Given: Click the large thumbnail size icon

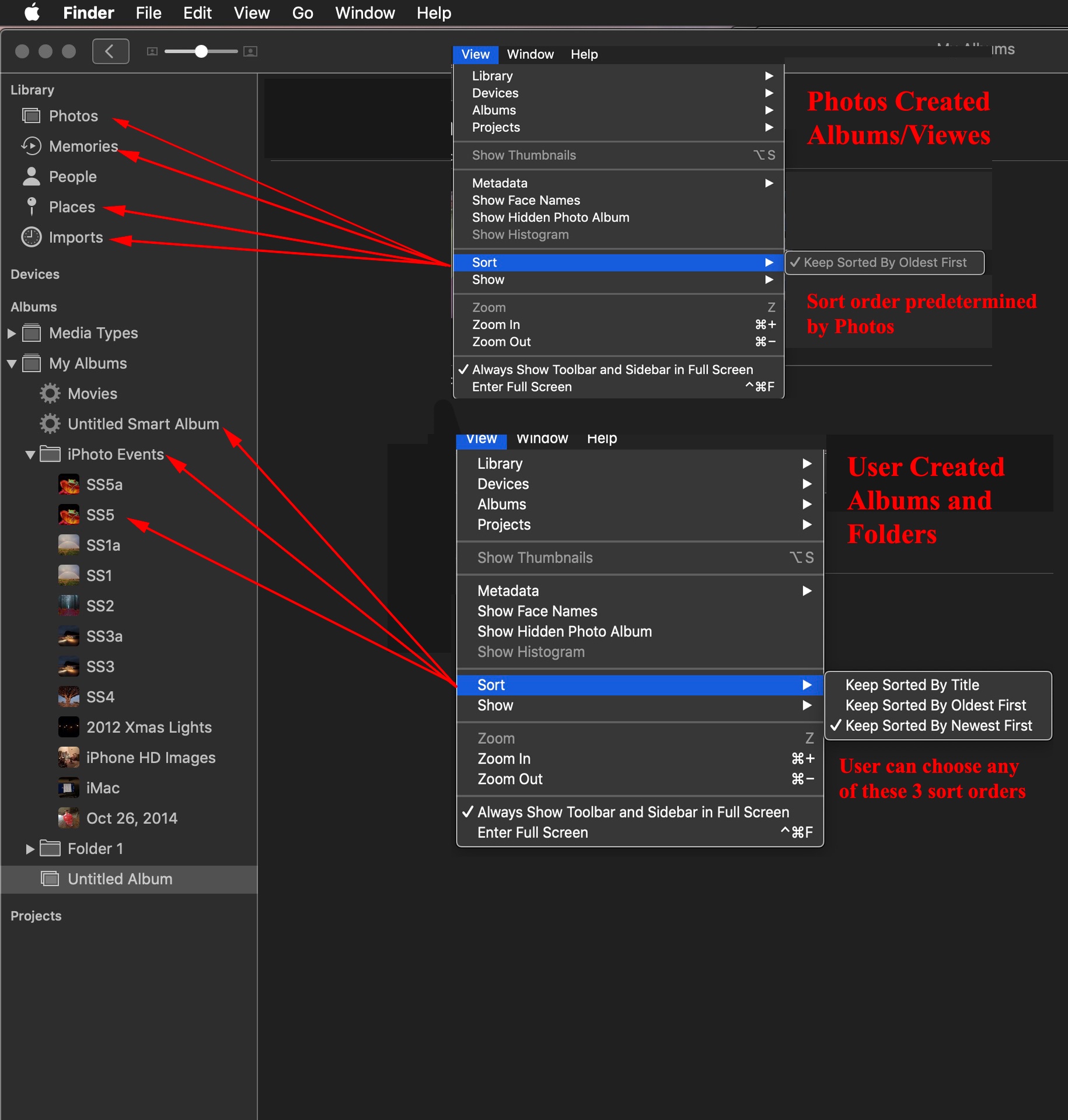Looking at the screenshot, I should click(250, 51).
